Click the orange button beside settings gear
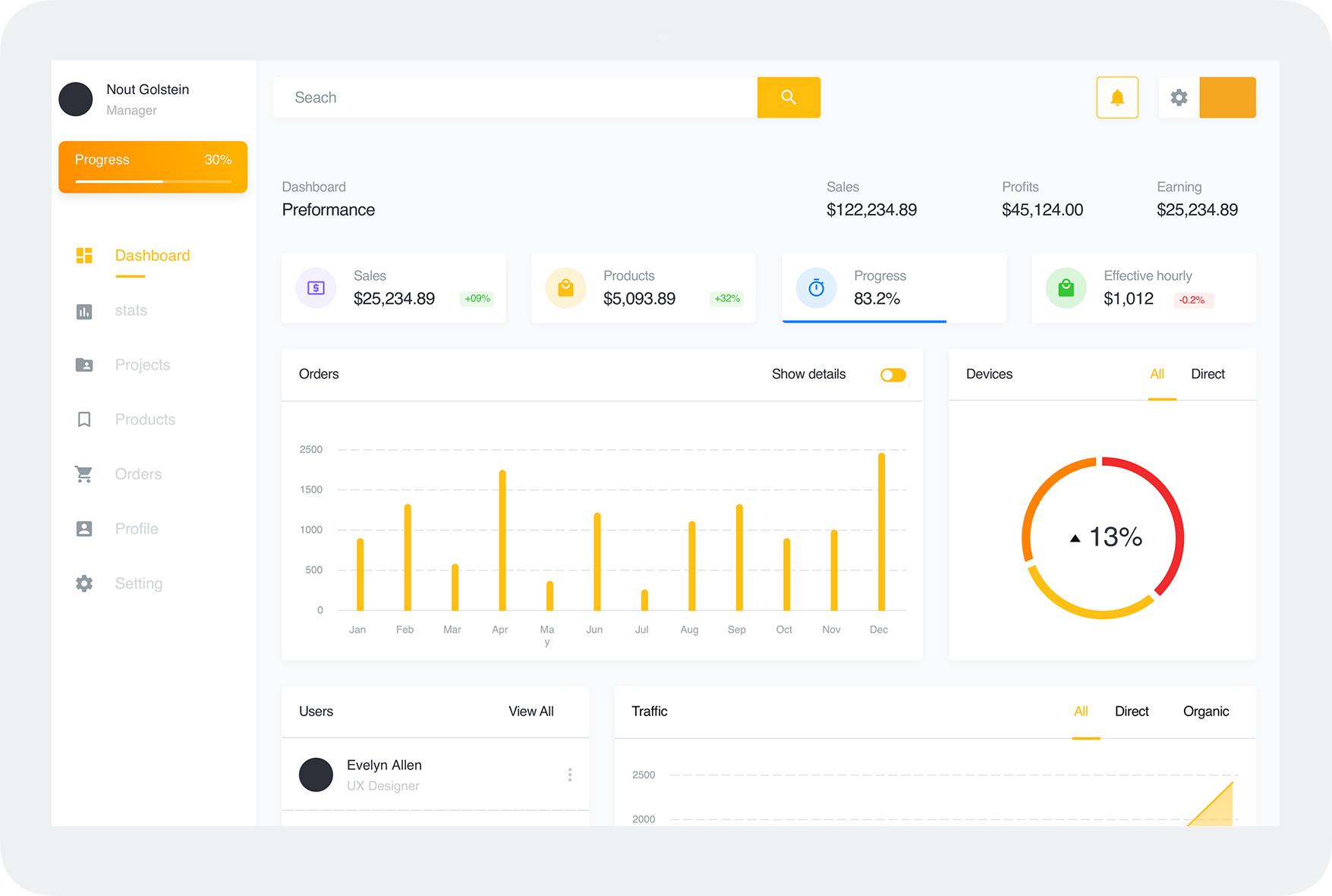Screen dimensions: 1332x896 (x=1227, y=97)
